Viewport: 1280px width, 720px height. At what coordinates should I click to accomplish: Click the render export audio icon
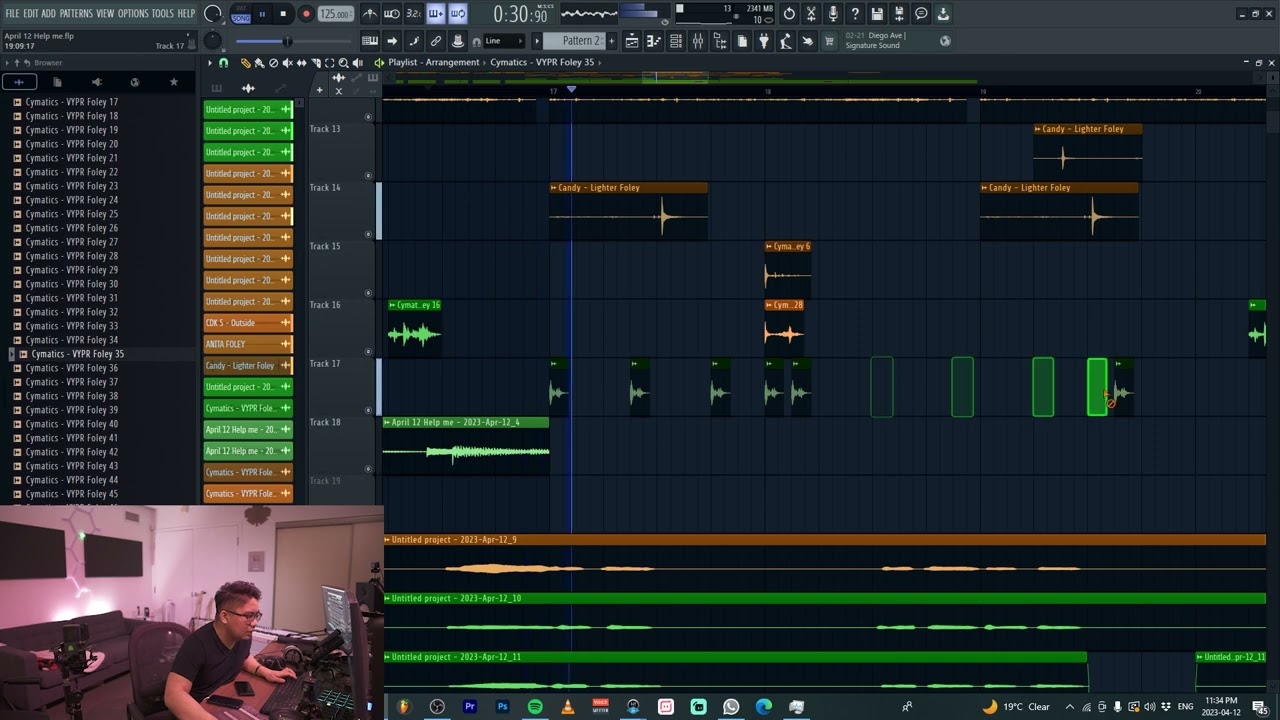pos(899,14)
